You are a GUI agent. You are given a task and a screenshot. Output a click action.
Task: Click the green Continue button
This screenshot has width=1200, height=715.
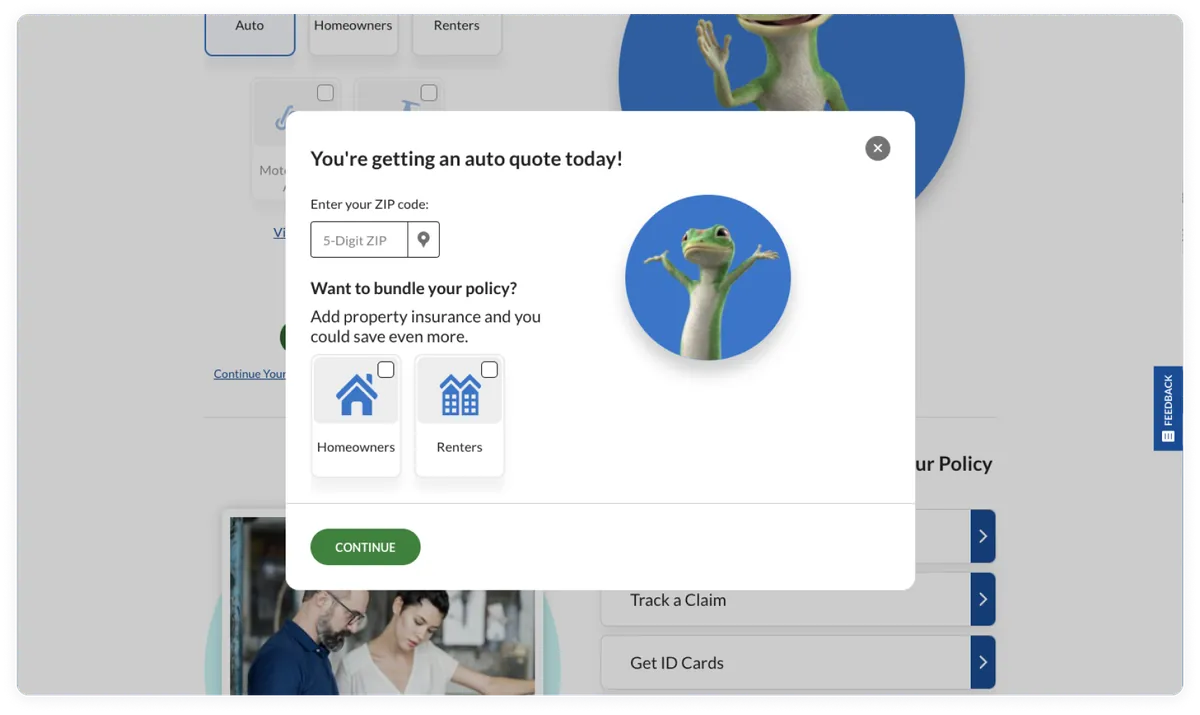pos(365,547)
